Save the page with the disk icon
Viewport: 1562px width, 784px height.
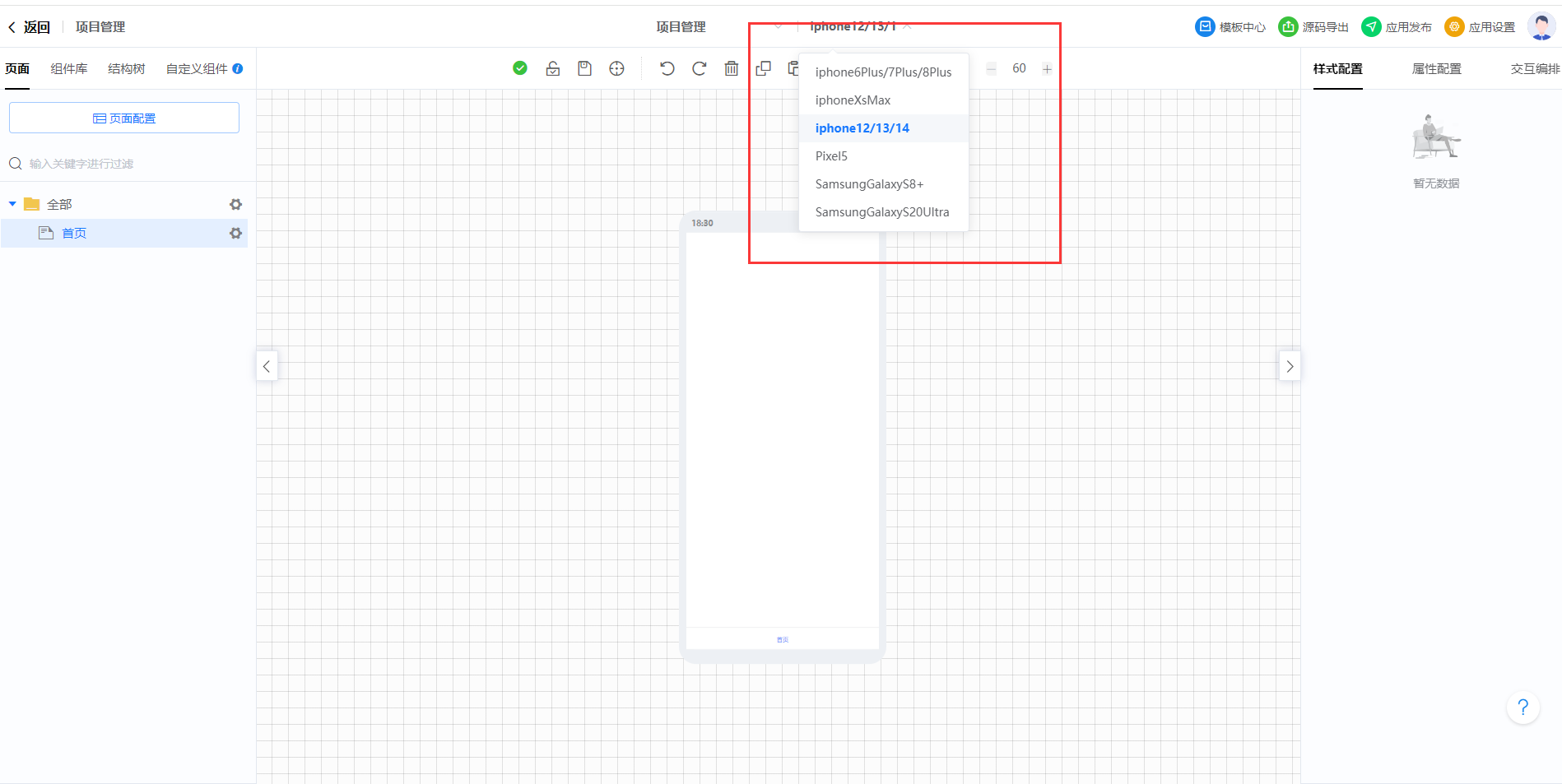click(584, 68)
